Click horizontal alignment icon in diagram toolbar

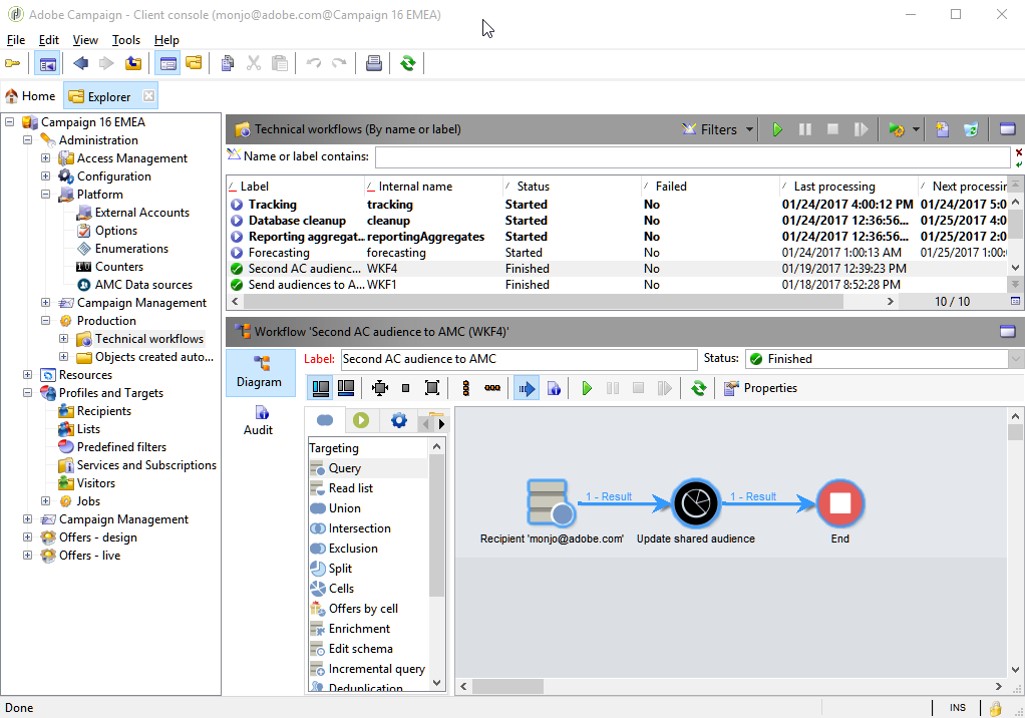492,388
